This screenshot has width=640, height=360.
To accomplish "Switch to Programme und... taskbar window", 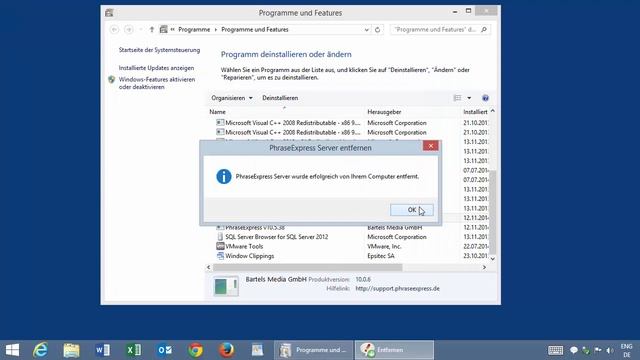I will pos(313,350).
